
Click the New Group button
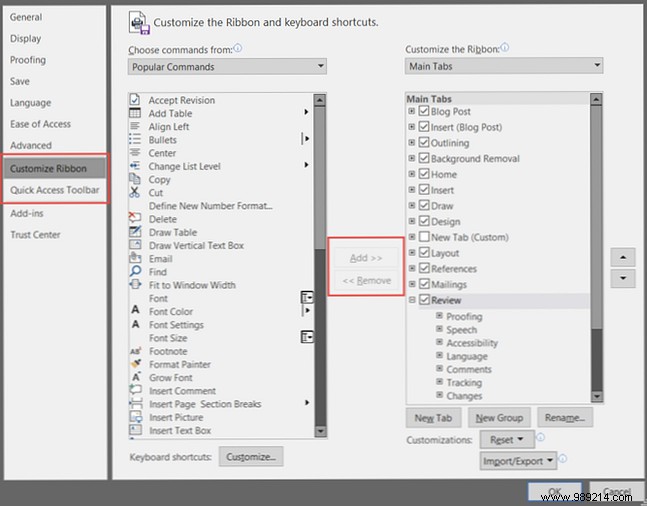pos(499,418)
